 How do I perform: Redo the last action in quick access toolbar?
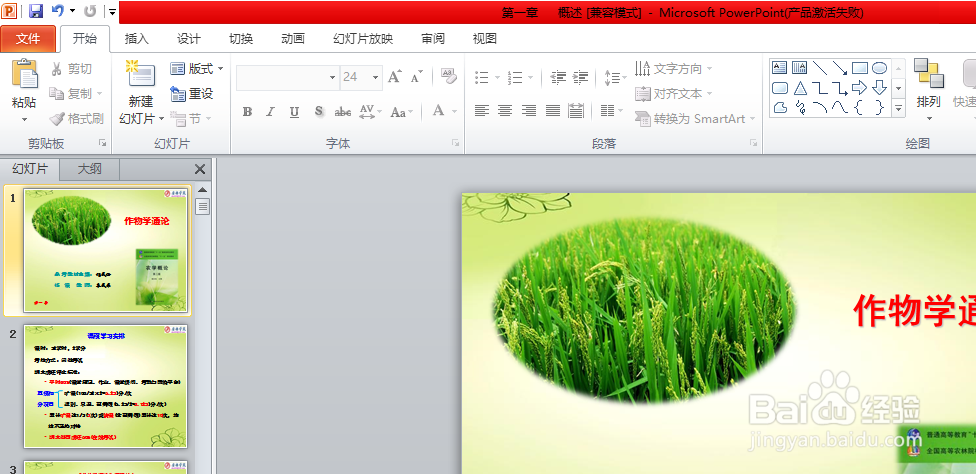click(90, 11)
